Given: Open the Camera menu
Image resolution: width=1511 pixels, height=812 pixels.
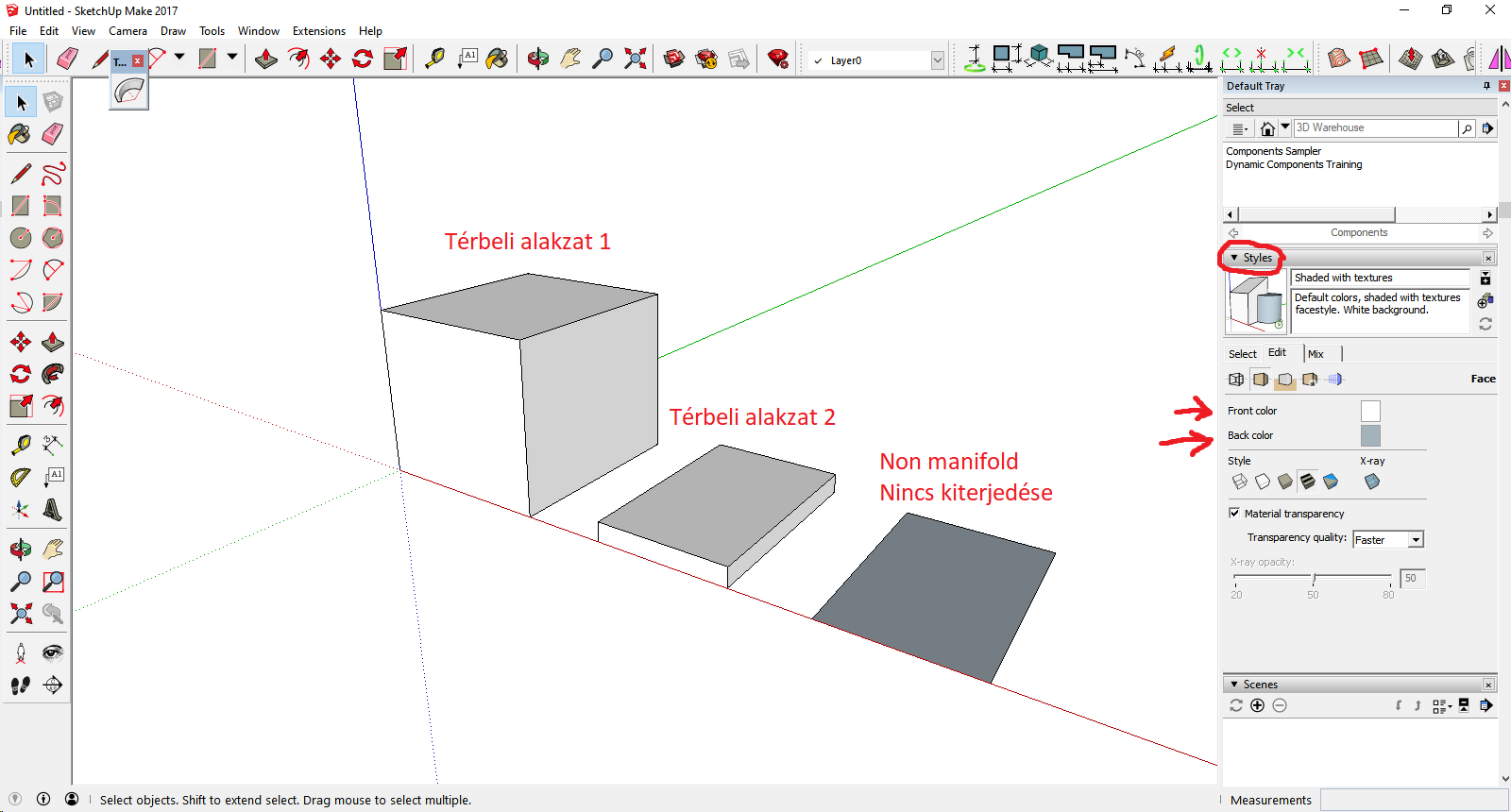Looking at the screenshot, I should pyautogui.click(x=127, y=31).
